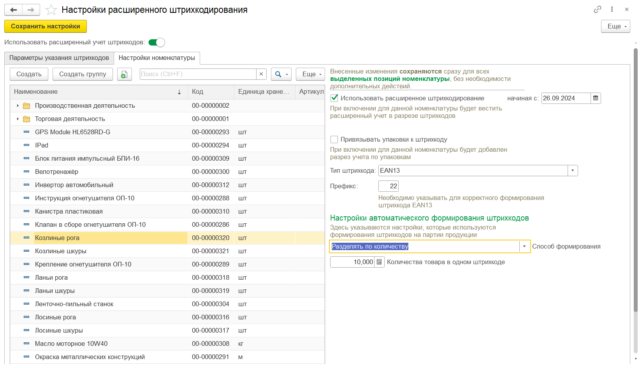640x368 pixels.
Task: Click the Префикс input field with 22
Action: [388, 186]
